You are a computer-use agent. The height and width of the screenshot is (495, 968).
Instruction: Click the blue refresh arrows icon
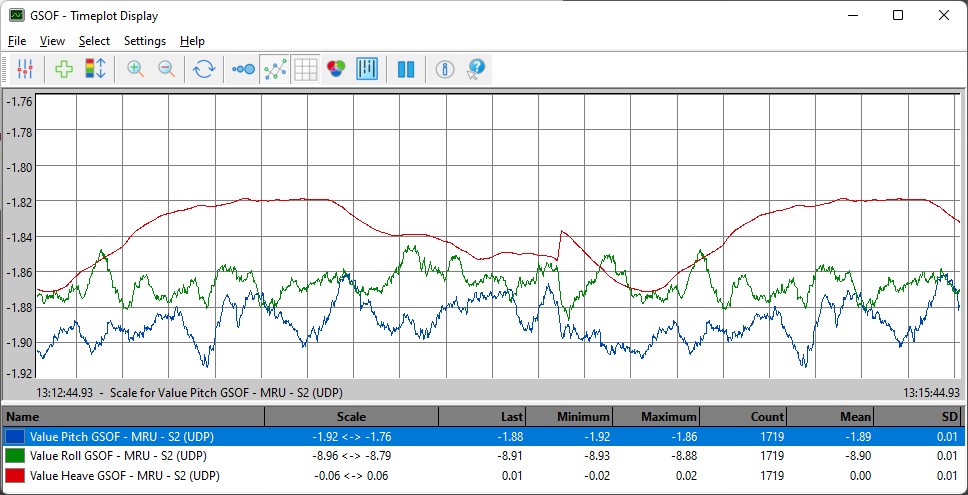[205, 69]
